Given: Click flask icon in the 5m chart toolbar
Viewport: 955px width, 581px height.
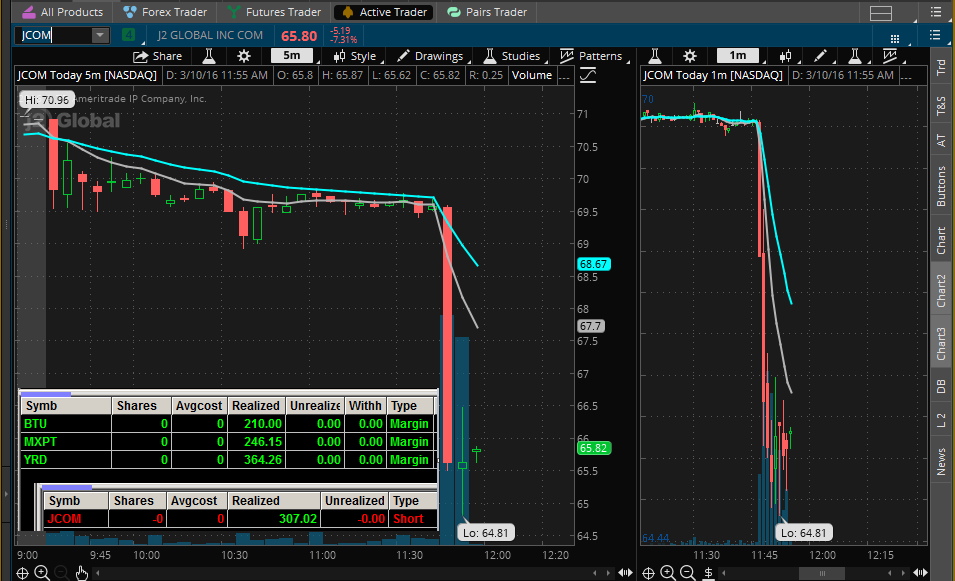Looking at the screenshot, I should (x=208, y=56).
